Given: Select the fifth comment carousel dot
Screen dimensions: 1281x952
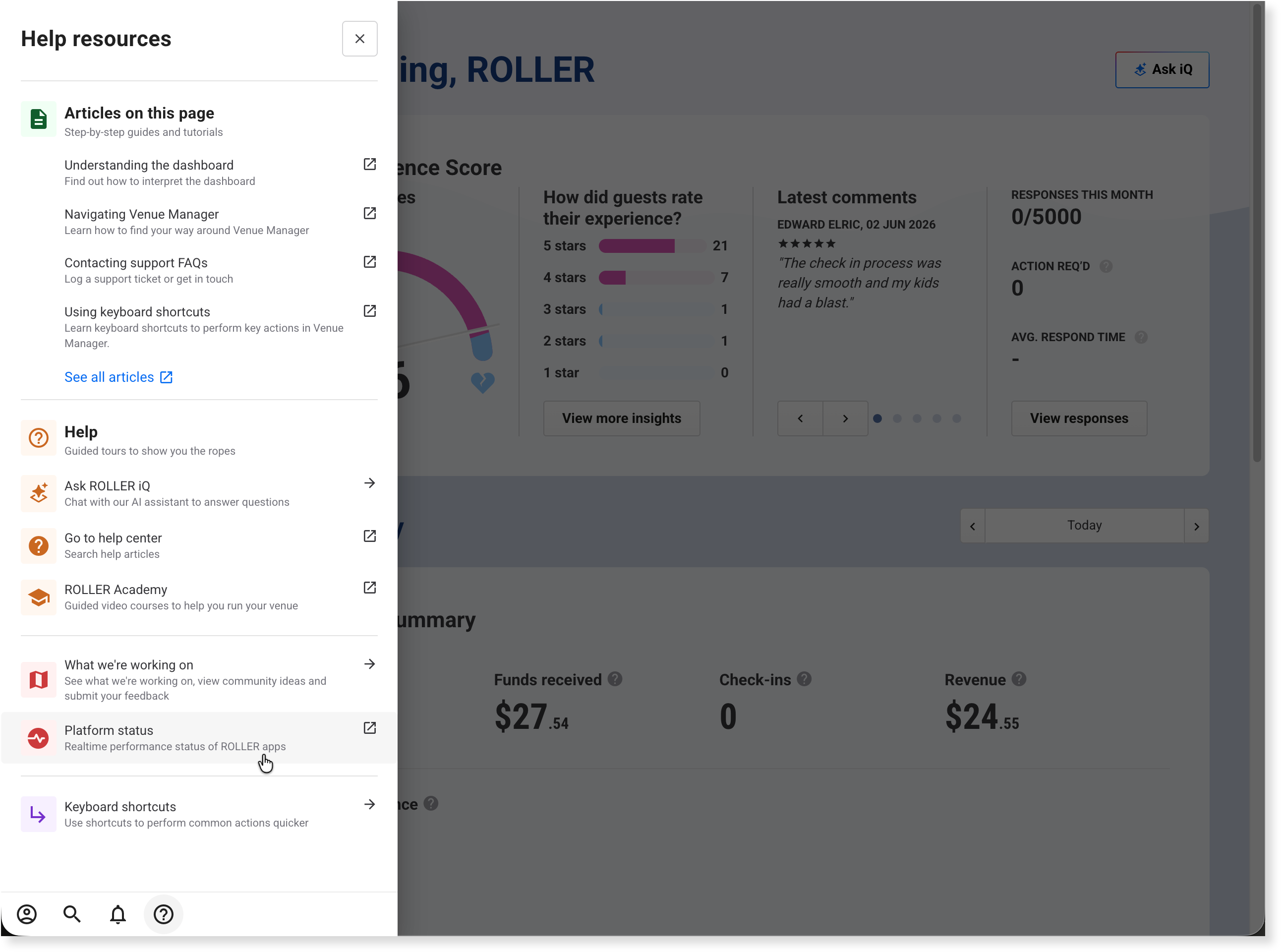Looking at the screenshot, I should tap(957, 418).
